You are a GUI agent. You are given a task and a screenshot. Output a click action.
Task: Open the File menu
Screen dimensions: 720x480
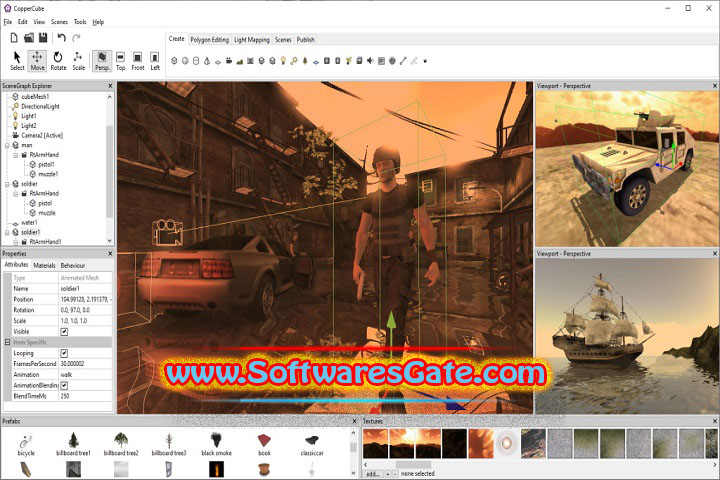[x=8, y=22]
